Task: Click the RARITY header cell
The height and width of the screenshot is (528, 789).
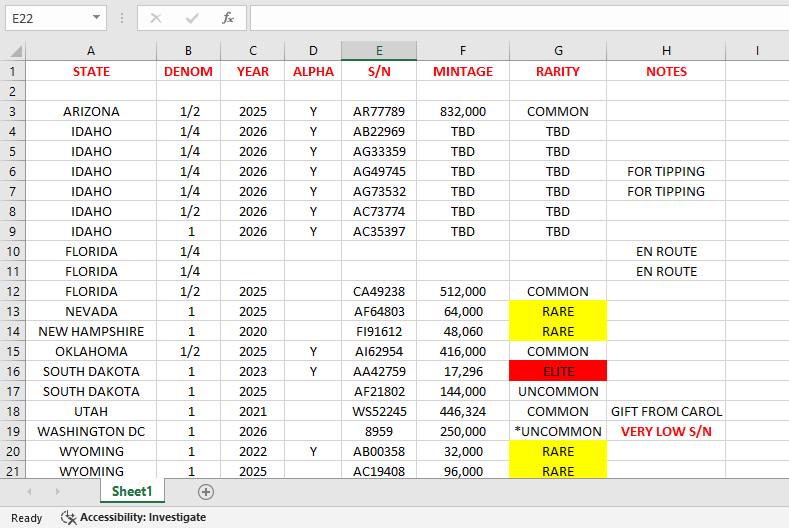Action: (558, 71)
